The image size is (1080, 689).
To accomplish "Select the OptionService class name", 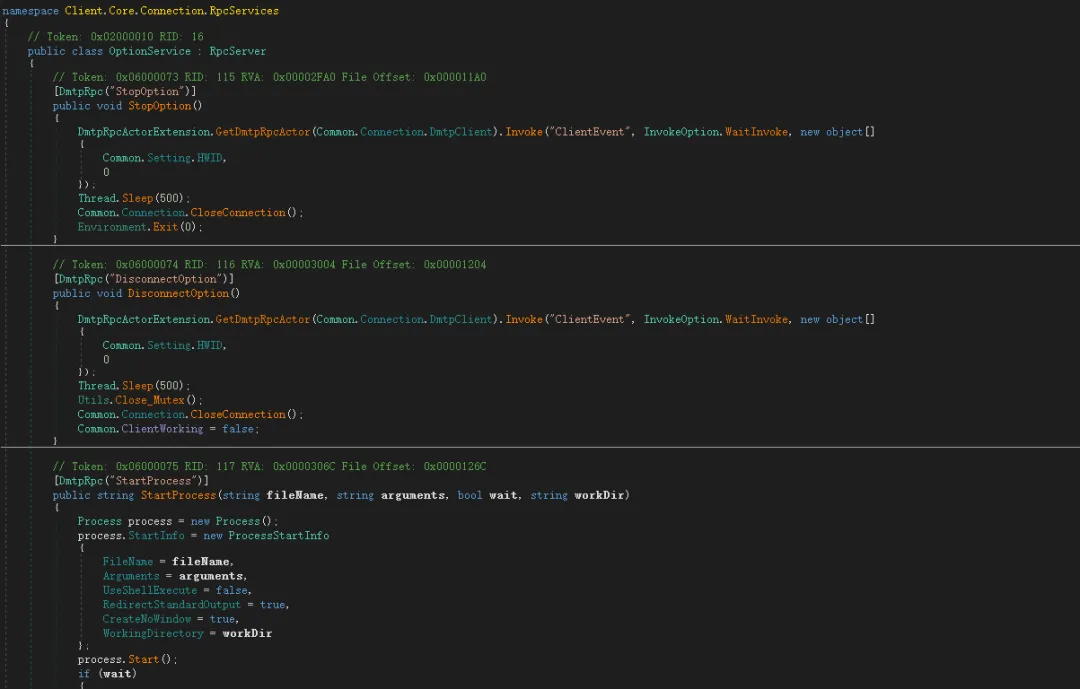I will point(149,51).
